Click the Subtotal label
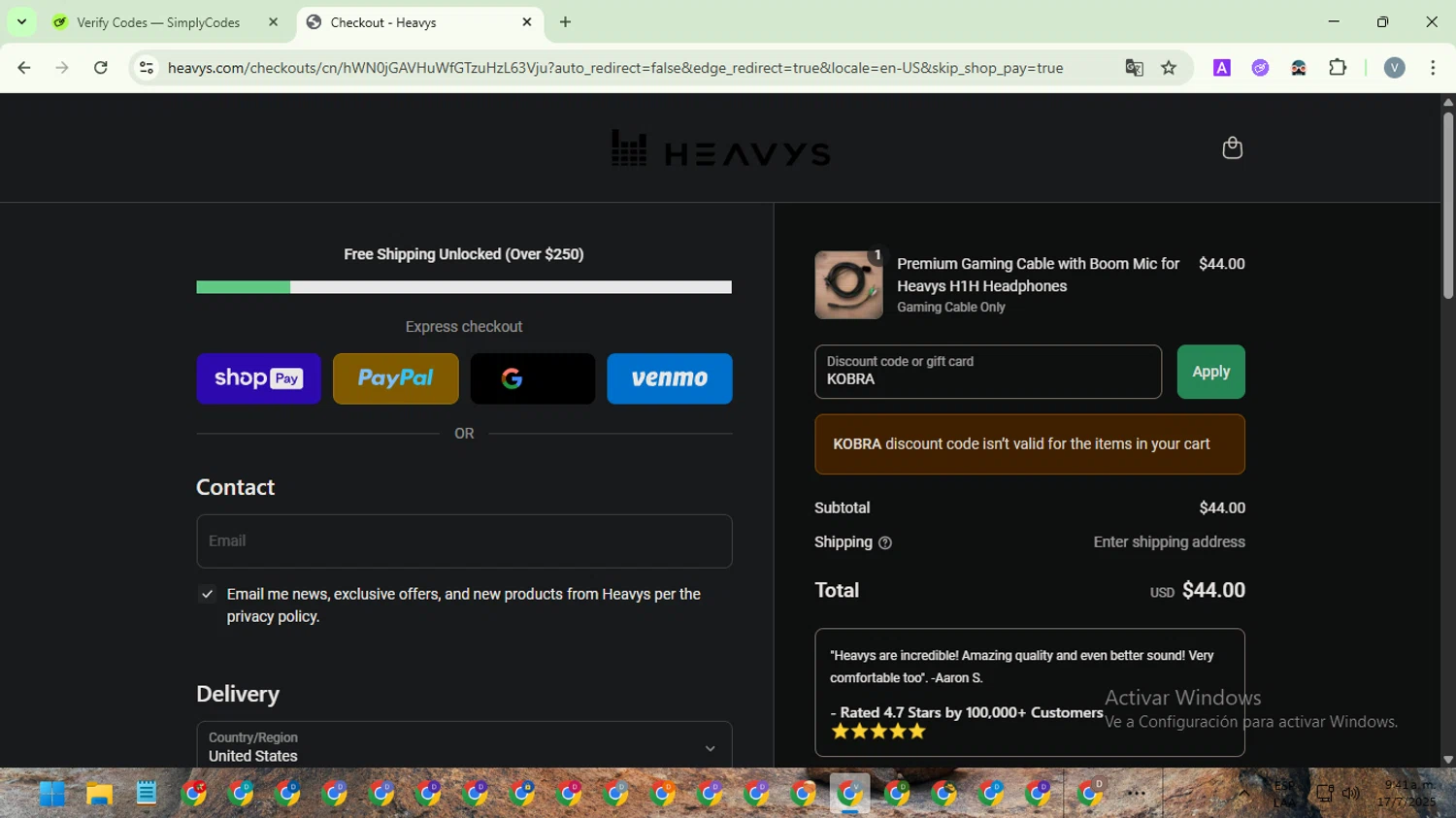 point(843,507)
